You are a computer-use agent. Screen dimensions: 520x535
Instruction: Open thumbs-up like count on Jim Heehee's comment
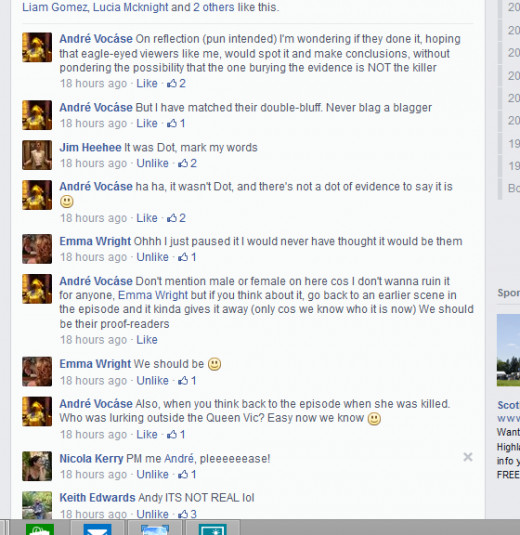pos(187,163)
